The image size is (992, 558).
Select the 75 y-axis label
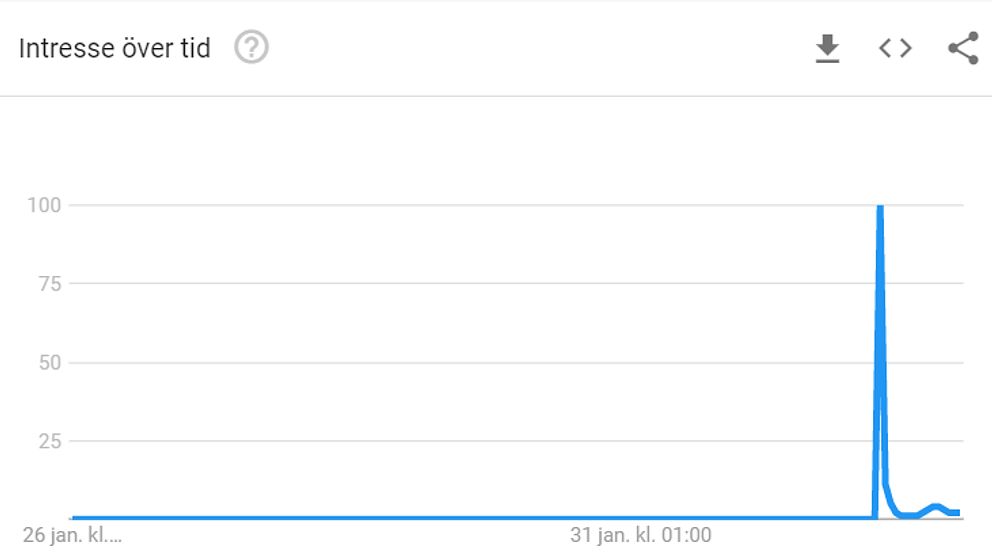click(x=50, y=283)
